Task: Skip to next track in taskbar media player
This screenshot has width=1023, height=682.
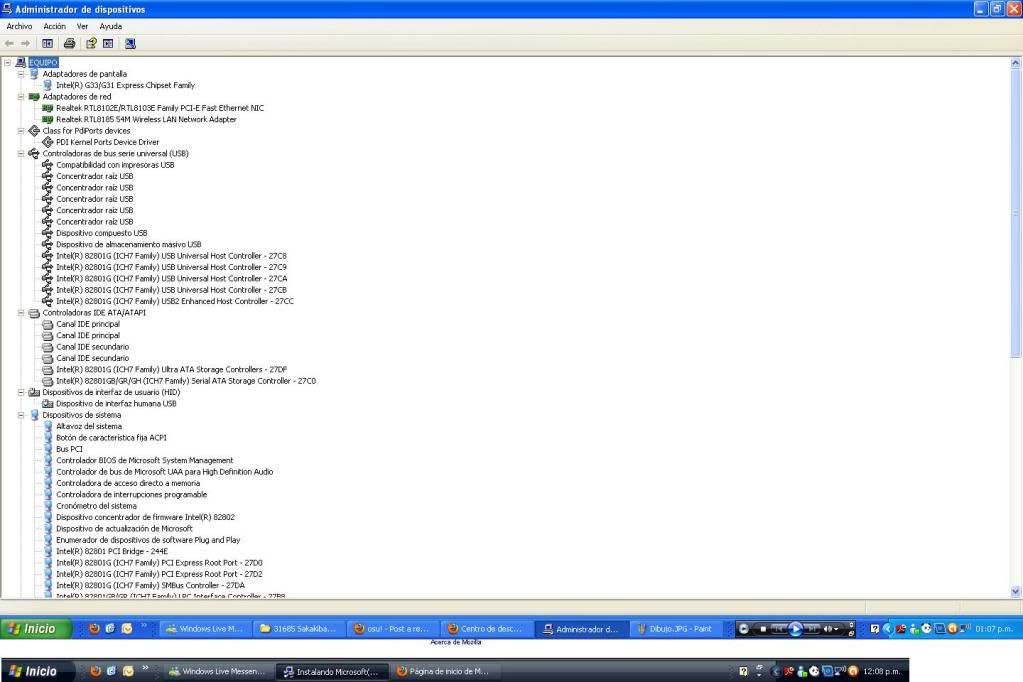Action: pyautogui.click(x=811, y=629)
